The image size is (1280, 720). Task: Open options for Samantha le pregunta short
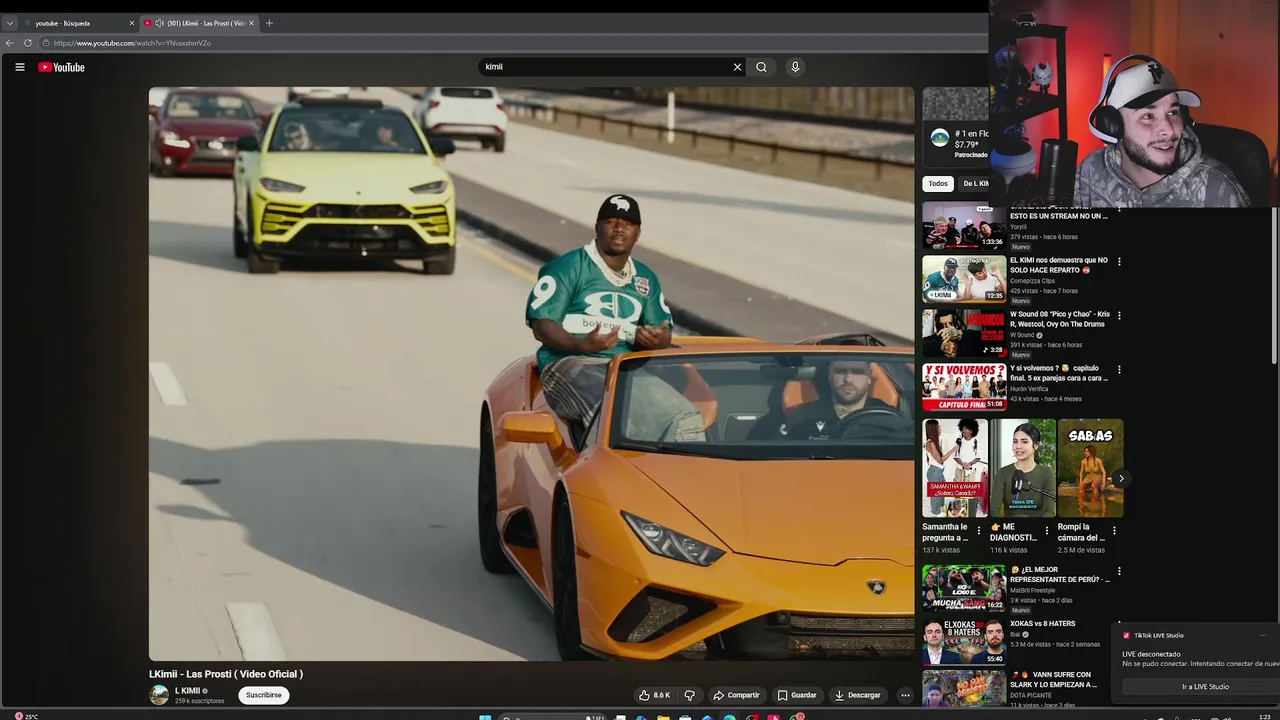pos(979,531)
